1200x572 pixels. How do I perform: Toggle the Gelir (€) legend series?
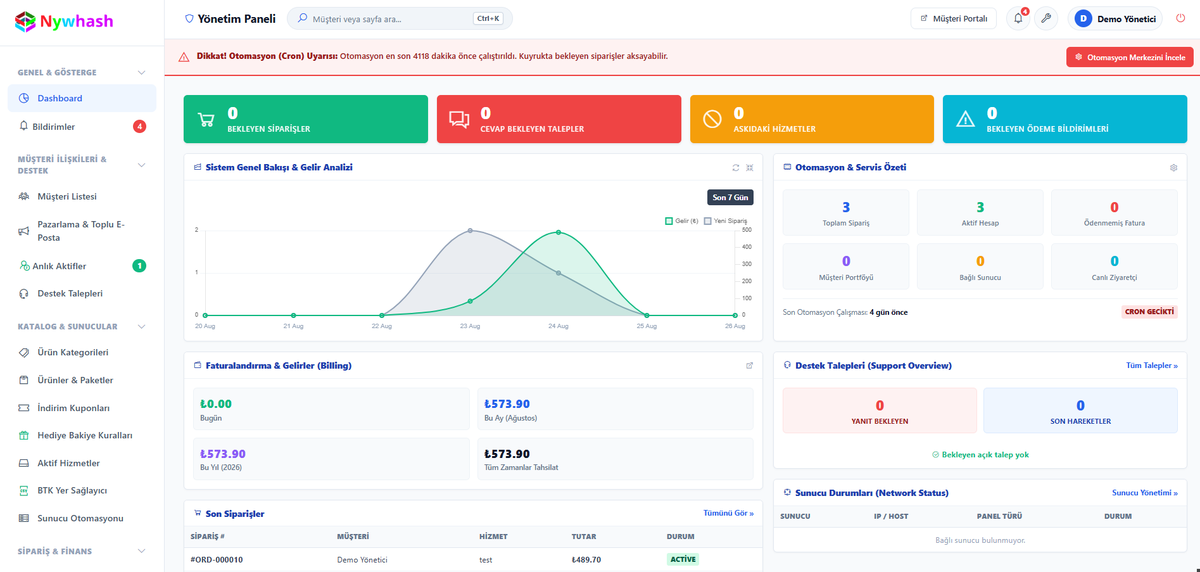point(682,220)
